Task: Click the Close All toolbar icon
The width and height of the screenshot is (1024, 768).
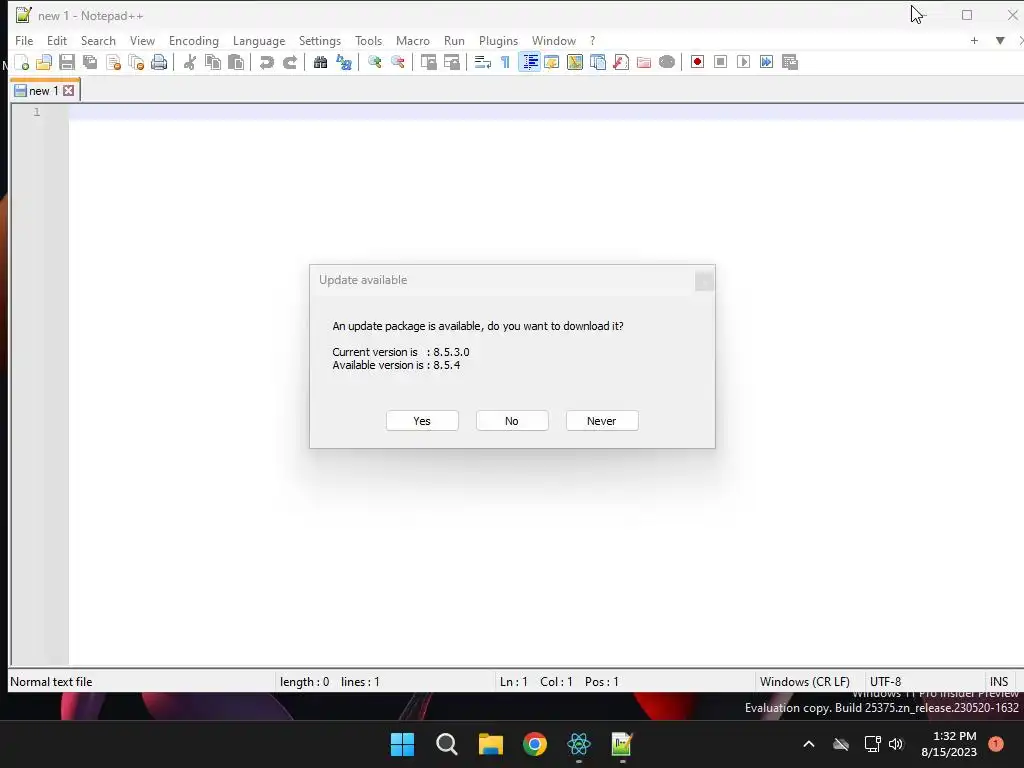Action: pyautogui.click(x=136, y=62)
